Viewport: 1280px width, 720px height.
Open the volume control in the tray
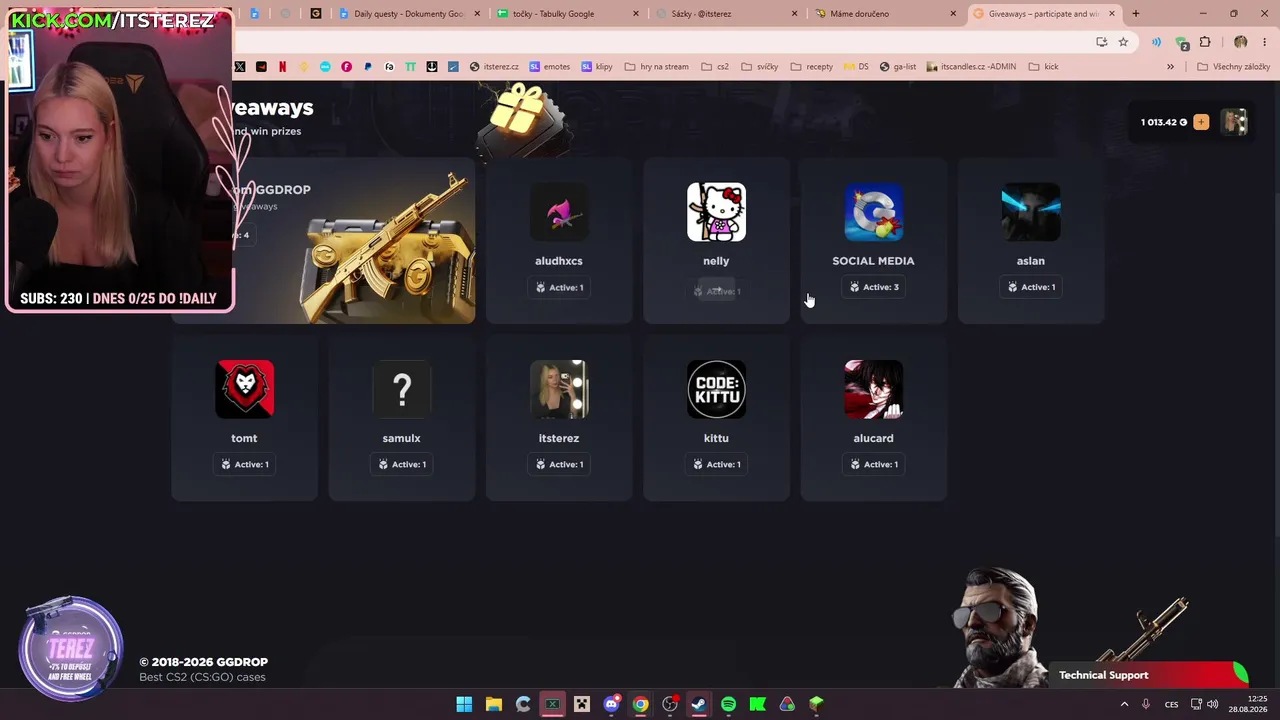[x=1212, y=704]
